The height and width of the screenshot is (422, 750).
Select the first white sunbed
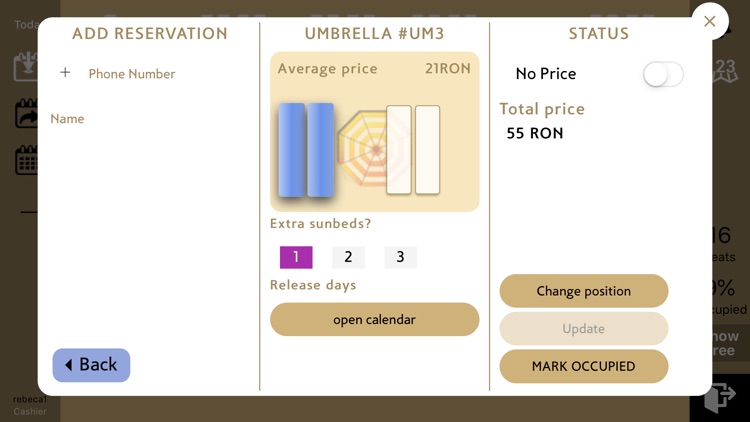[x=399, y=150]
